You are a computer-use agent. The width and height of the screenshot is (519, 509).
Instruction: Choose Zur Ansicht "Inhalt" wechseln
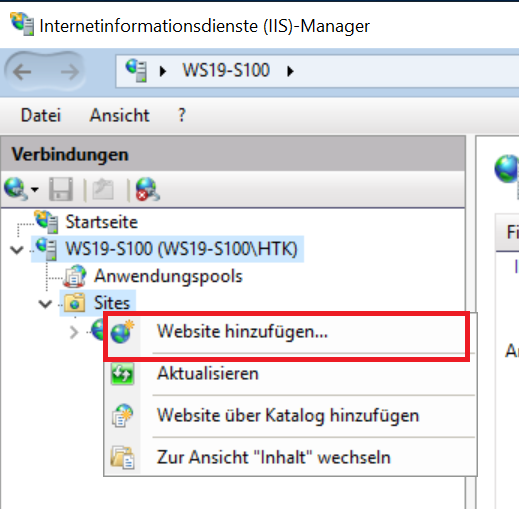(290, 457)
